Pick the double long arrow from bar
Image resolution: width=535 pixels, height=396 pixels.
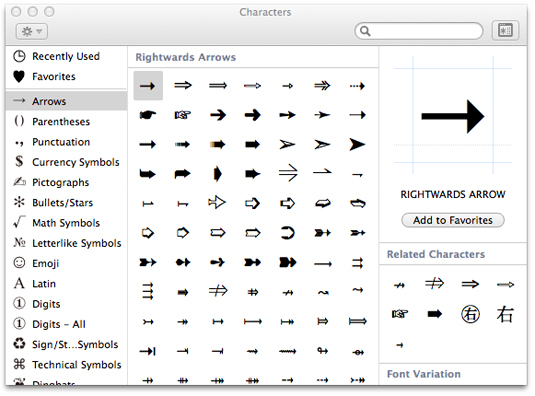click(357, 321)
